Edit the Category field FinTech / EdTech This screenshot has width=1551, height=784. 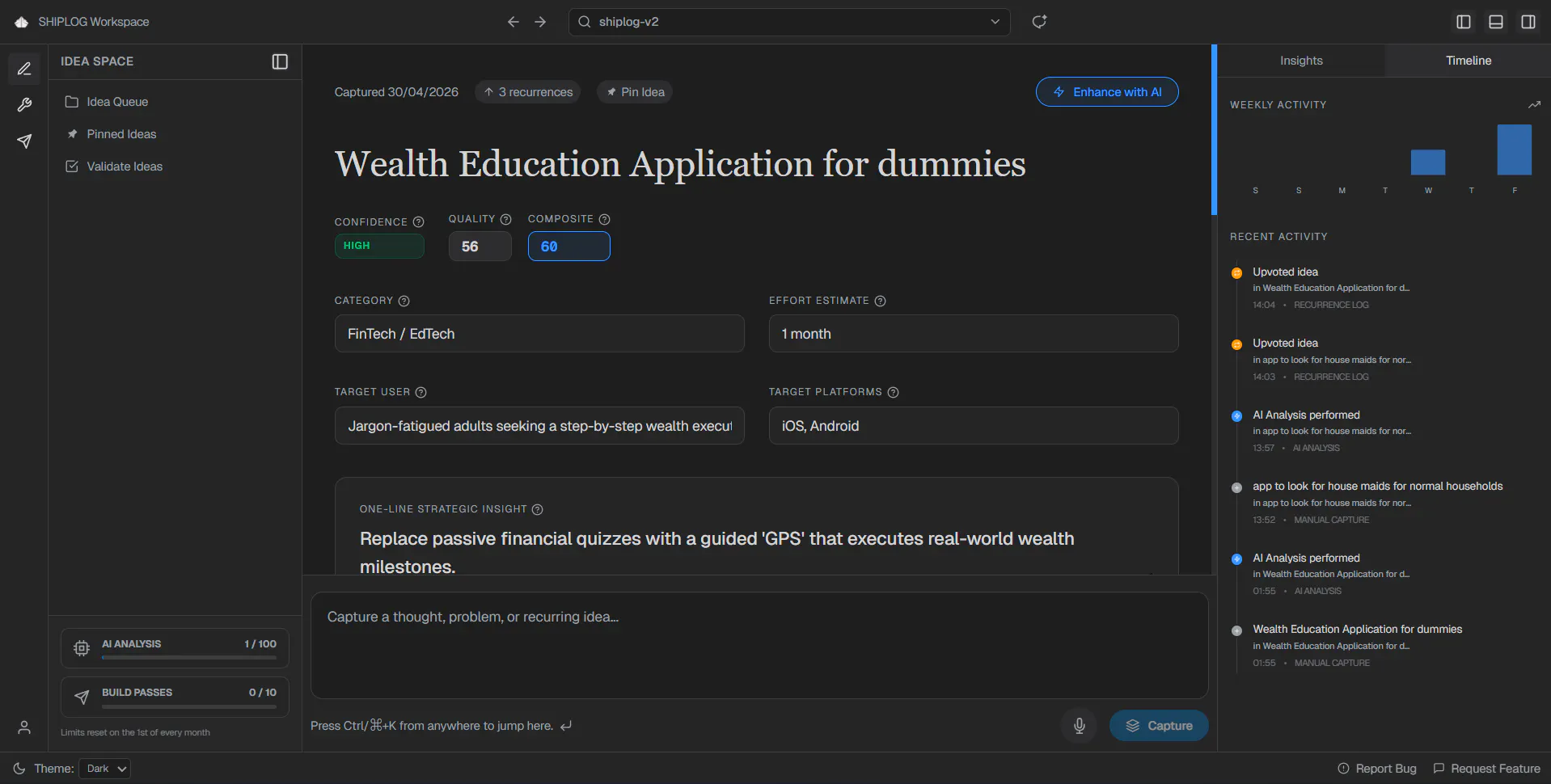click(539, 334)
